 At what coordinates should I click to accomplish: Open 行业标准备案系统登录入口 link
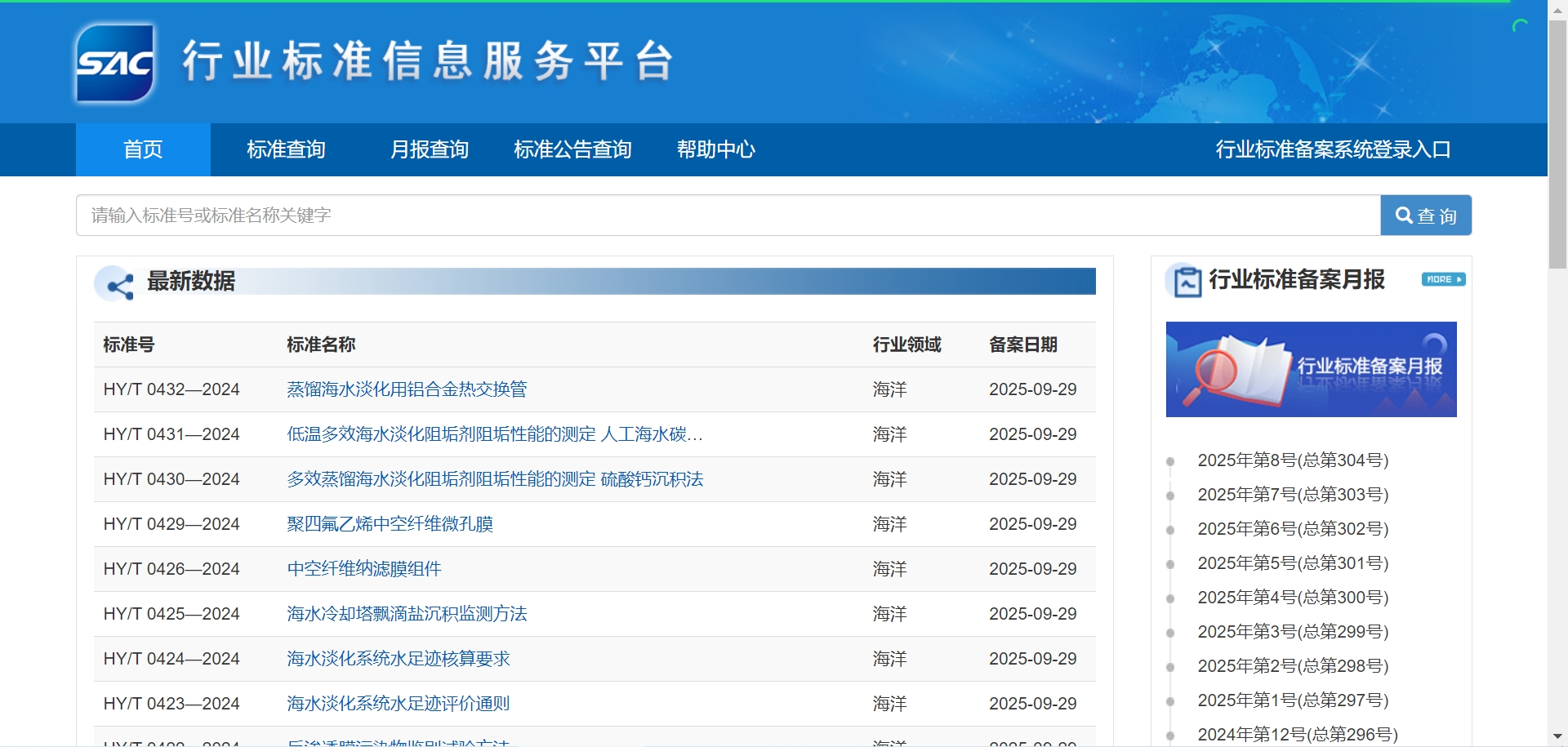coord(1333,150)
